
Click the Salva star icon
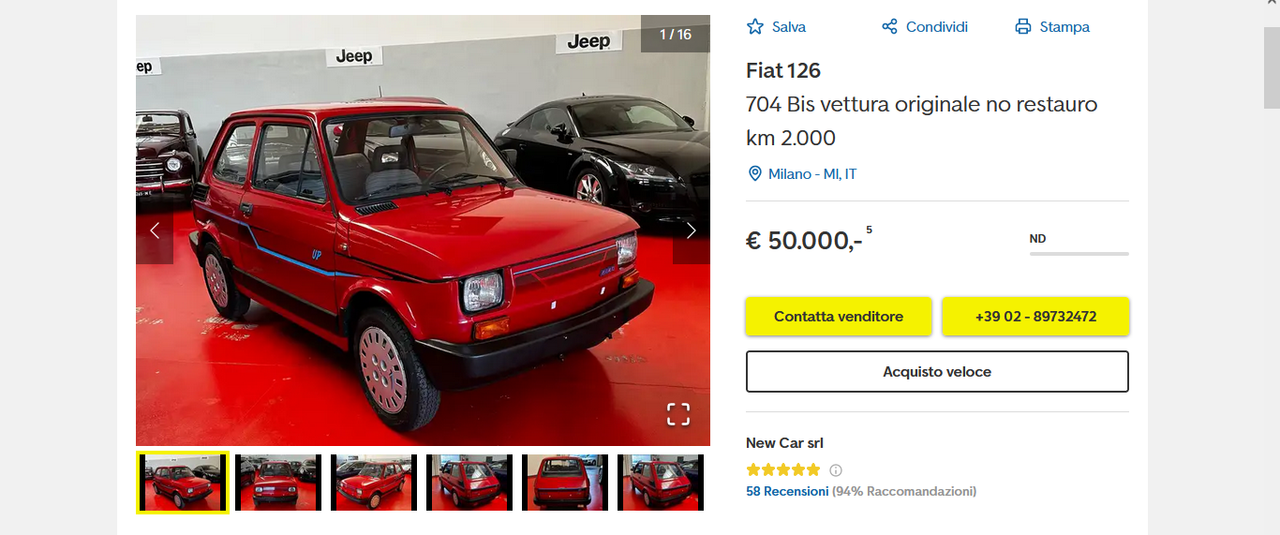tap(755, 27)
